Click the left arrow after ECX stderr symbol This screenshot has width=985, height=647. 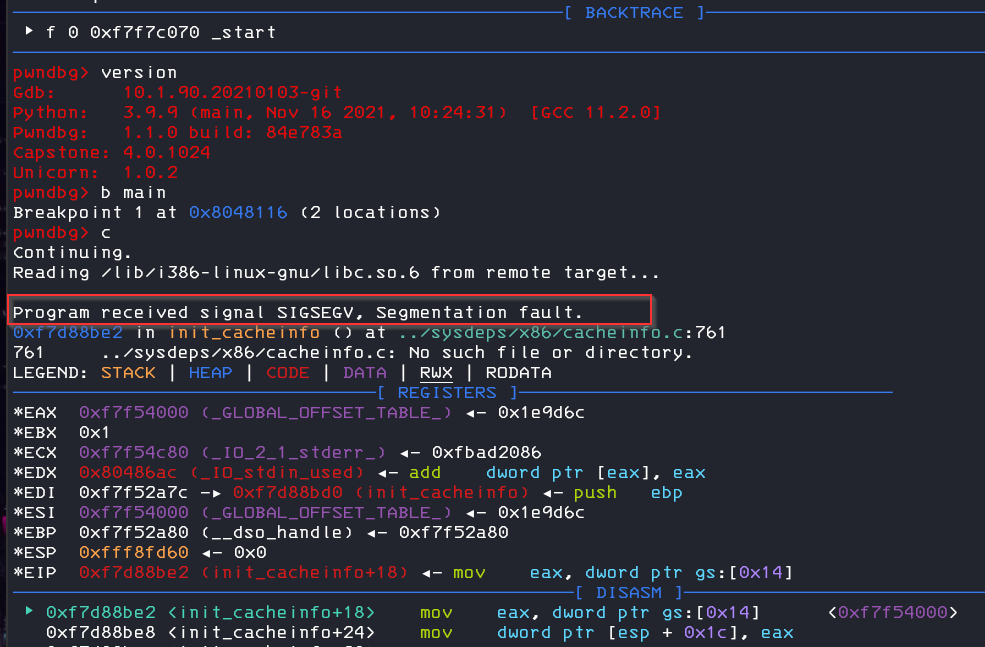(x=410, y=454)
